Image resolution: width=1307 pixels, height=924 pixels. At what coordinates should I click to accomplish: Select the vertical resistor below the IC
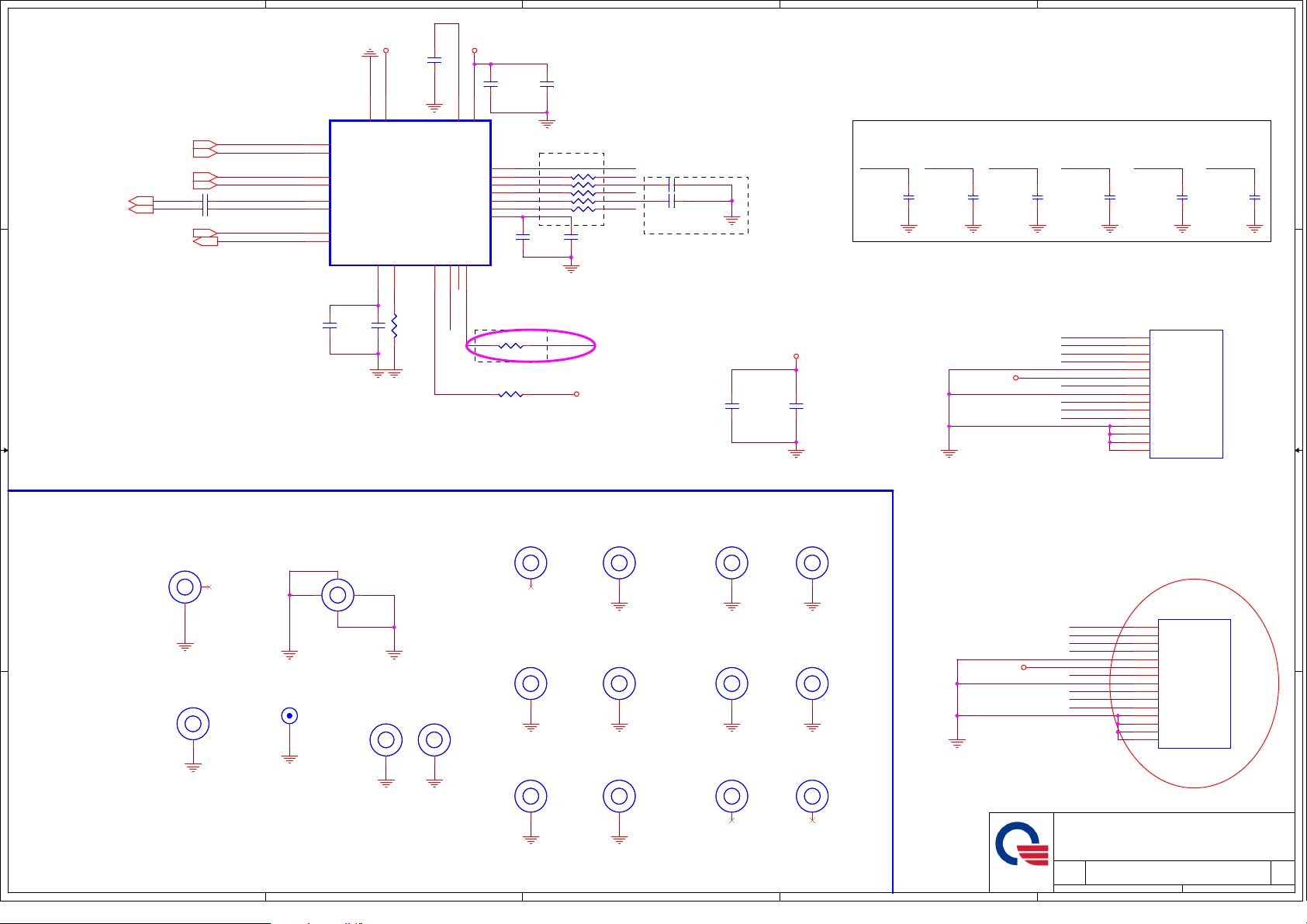pyautogui.click(x=395, y=325)
